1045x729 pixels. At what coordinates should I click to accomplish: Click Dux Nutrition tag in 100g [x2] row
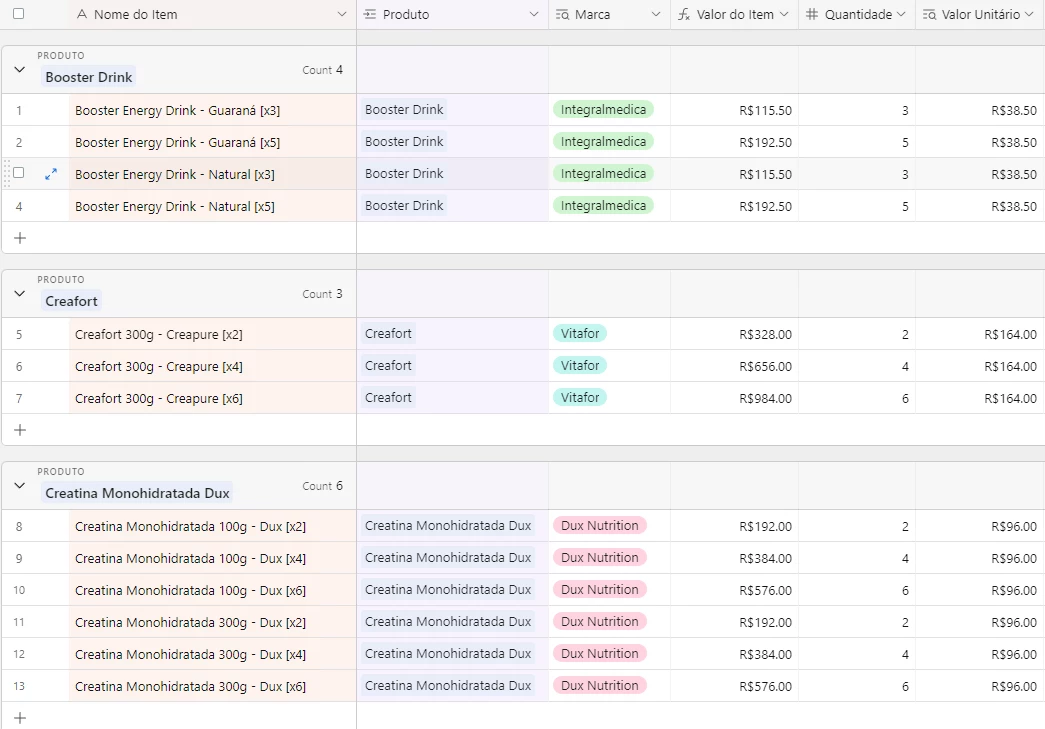[600, 525]
